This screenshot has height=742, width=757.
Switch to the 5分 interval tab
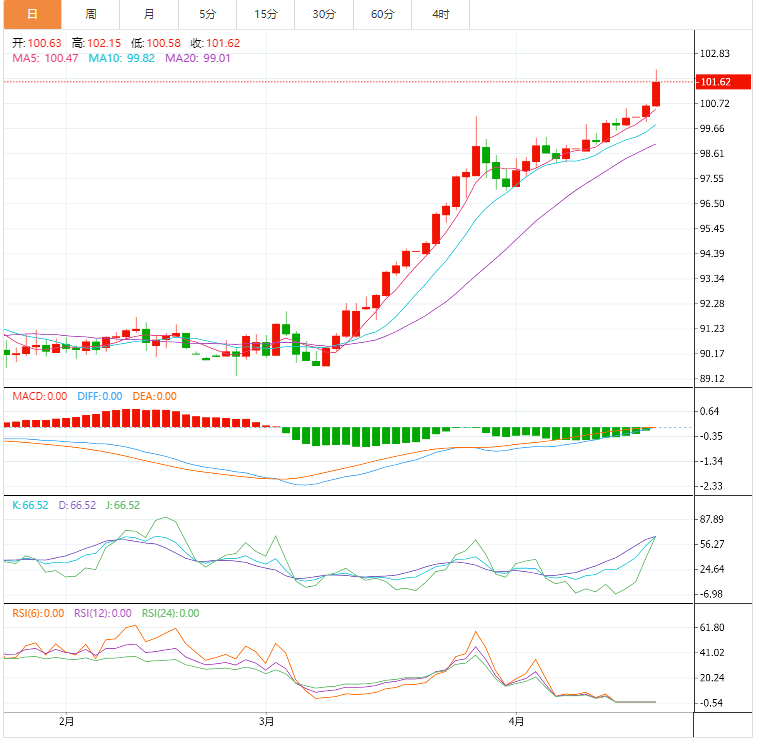pos(207,14)
